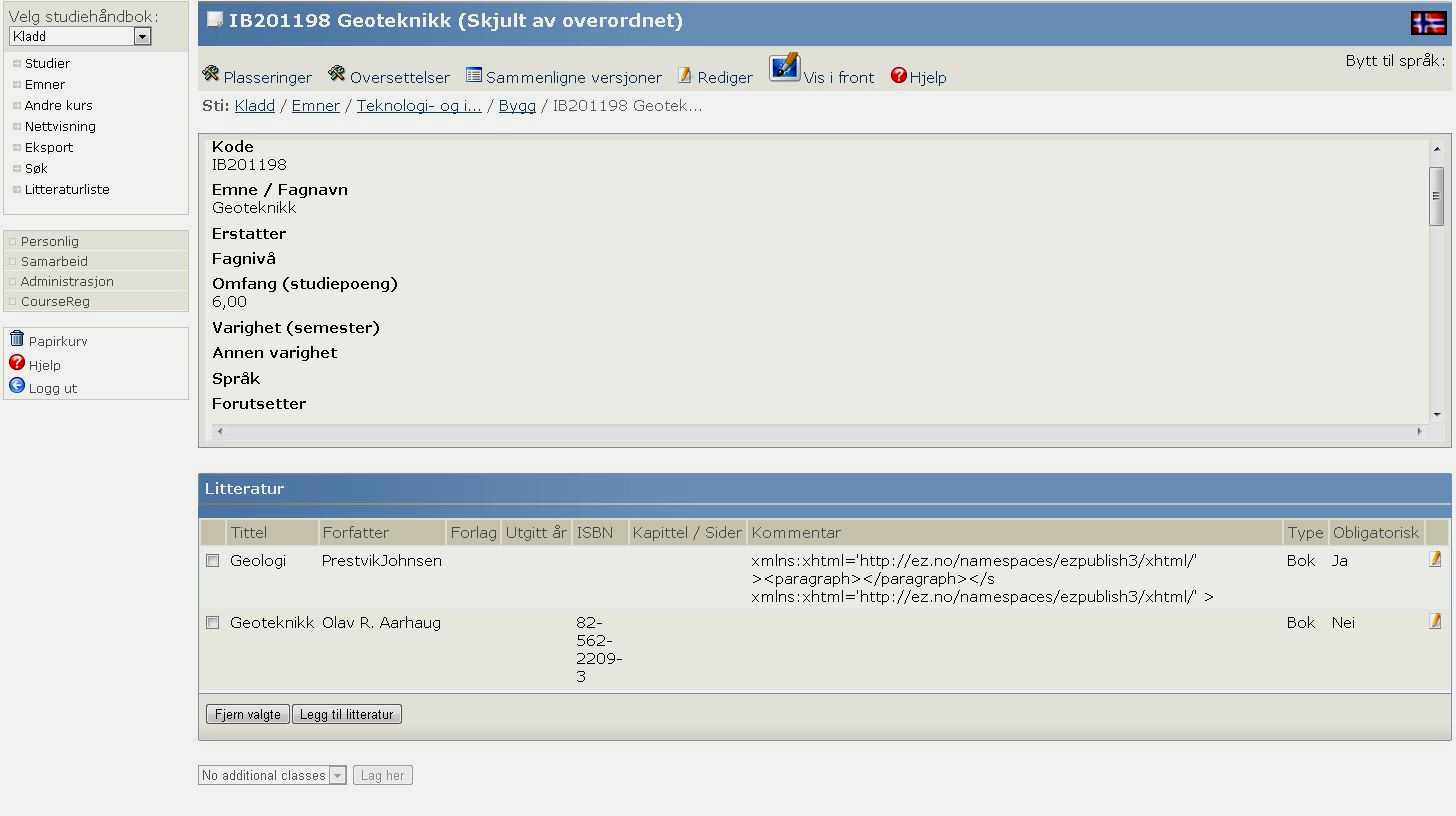
Task: Click the edit icon for Geologi row
Action: (x=1436, y=559)
